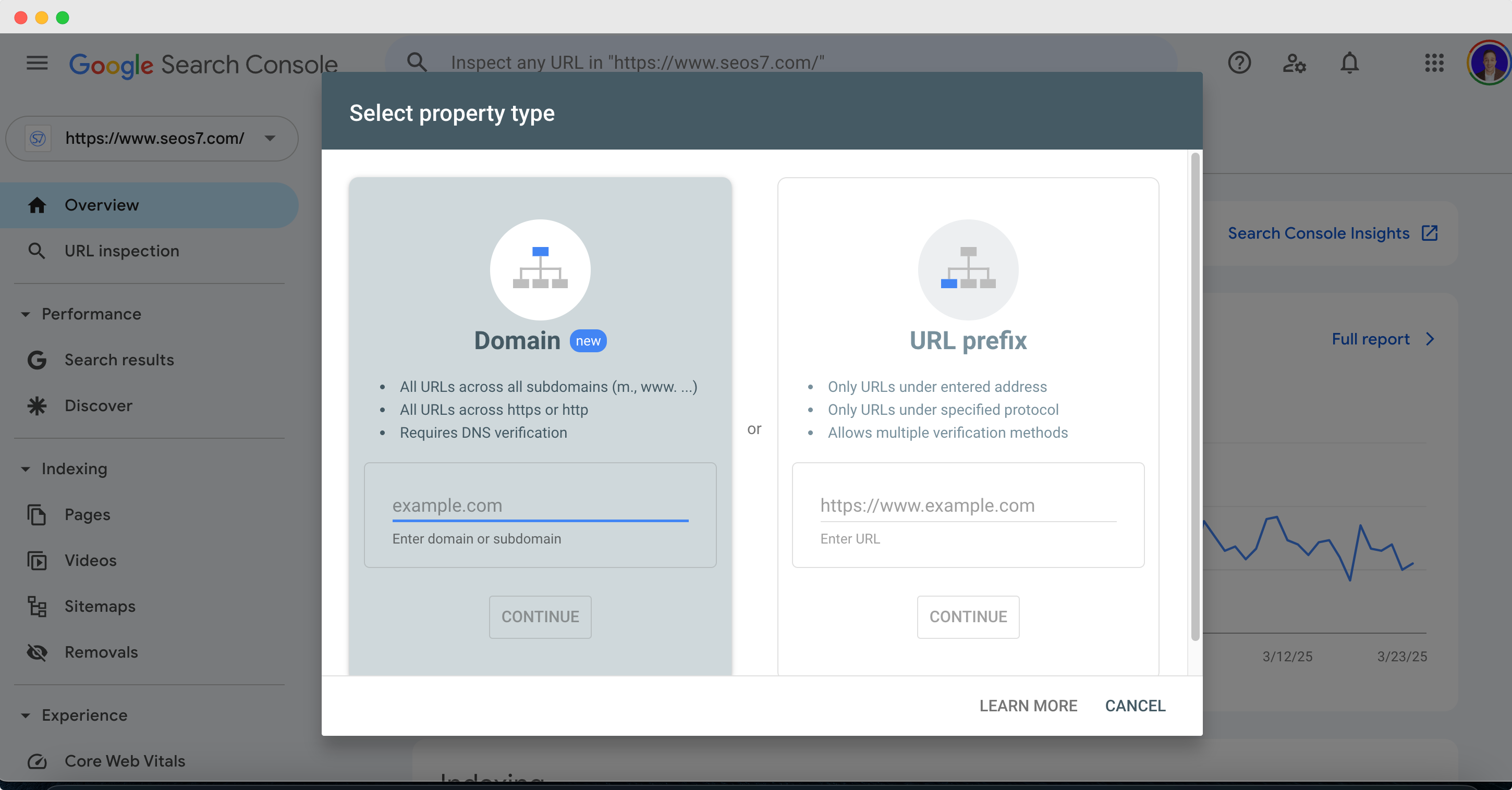
Task: Click the Overview home icon
Action: tap(37, 205)
